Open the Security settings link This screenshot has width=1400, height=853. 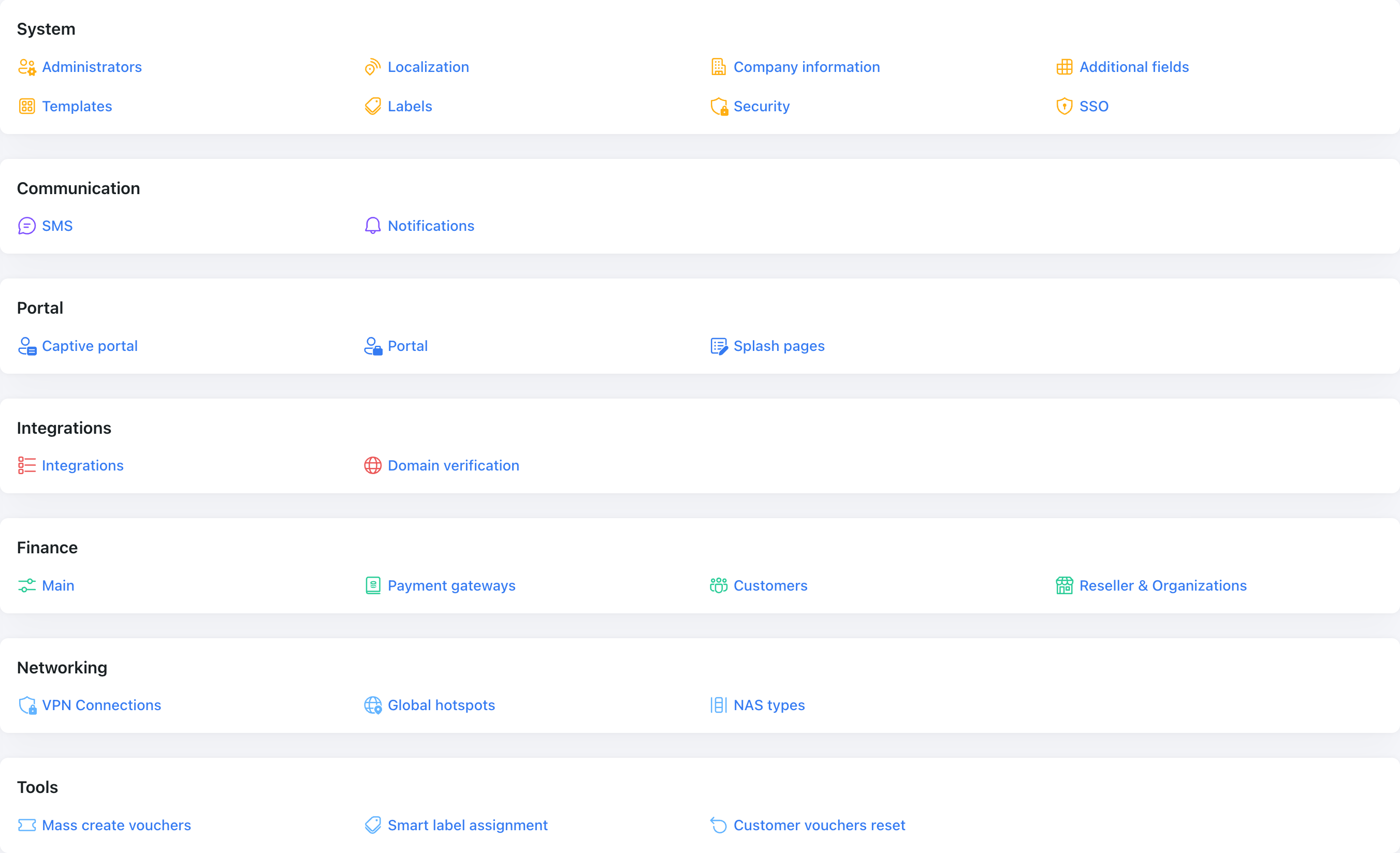762,106
